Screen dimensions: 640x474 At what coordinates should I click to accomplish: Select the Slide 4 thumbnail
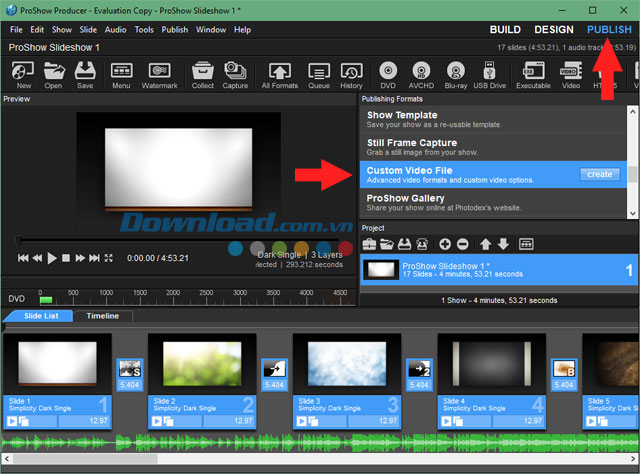pos(492,363)
